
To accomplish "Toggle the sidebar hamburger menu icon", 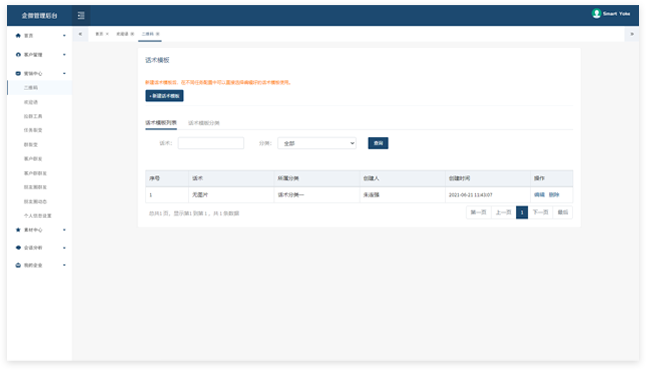I will 81,15.
